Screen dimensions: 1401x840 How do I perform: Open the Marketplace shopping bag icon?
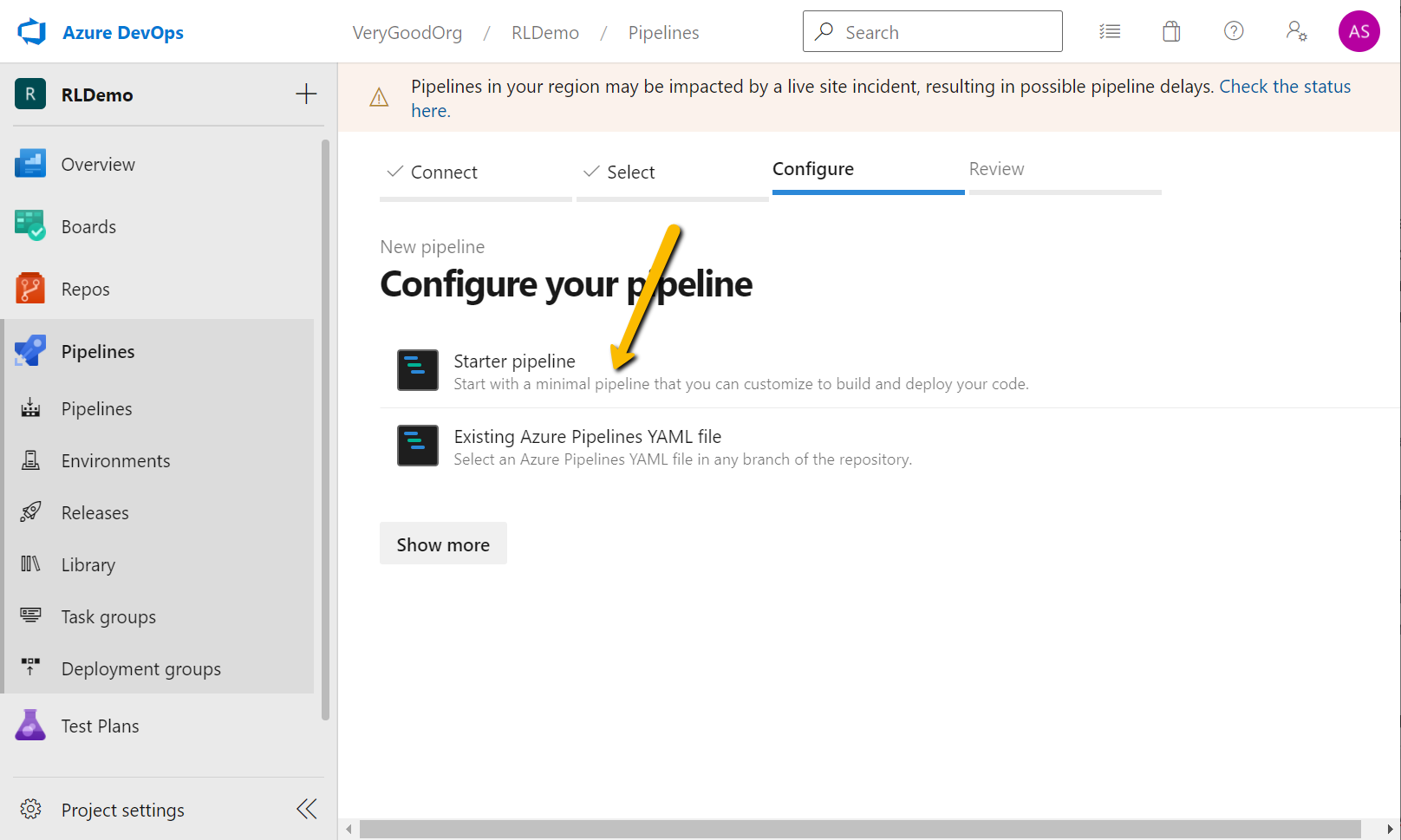(x=1171, y=32)
